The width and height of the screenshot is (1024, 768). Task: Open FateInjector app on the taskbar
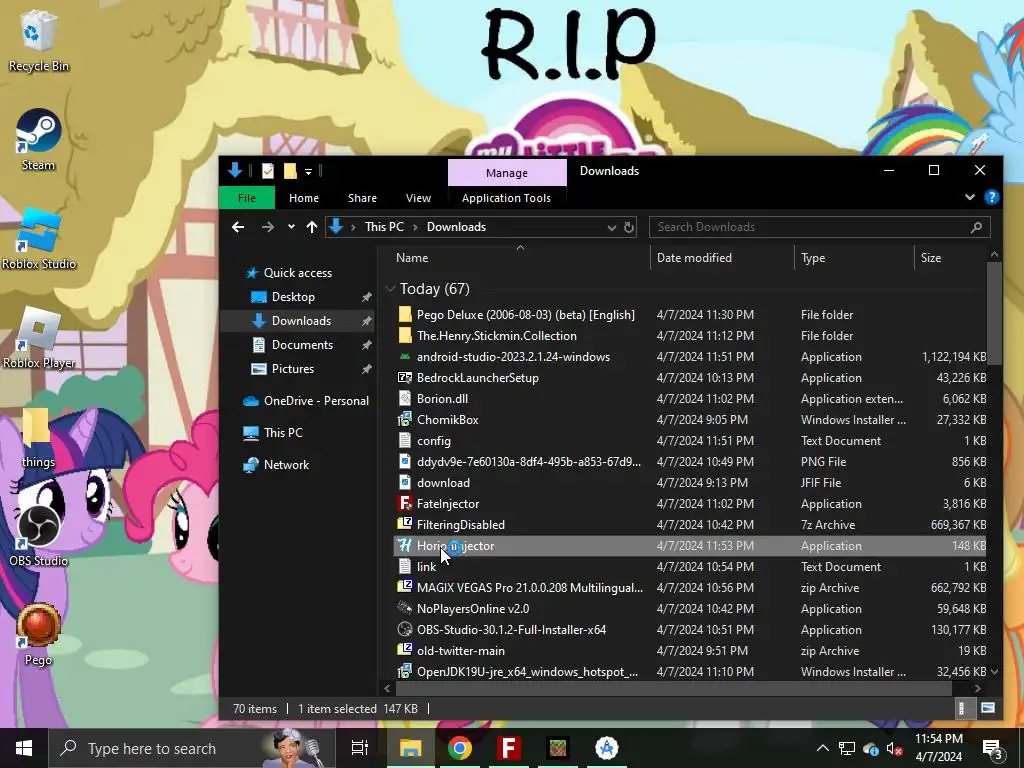[509, 748]
